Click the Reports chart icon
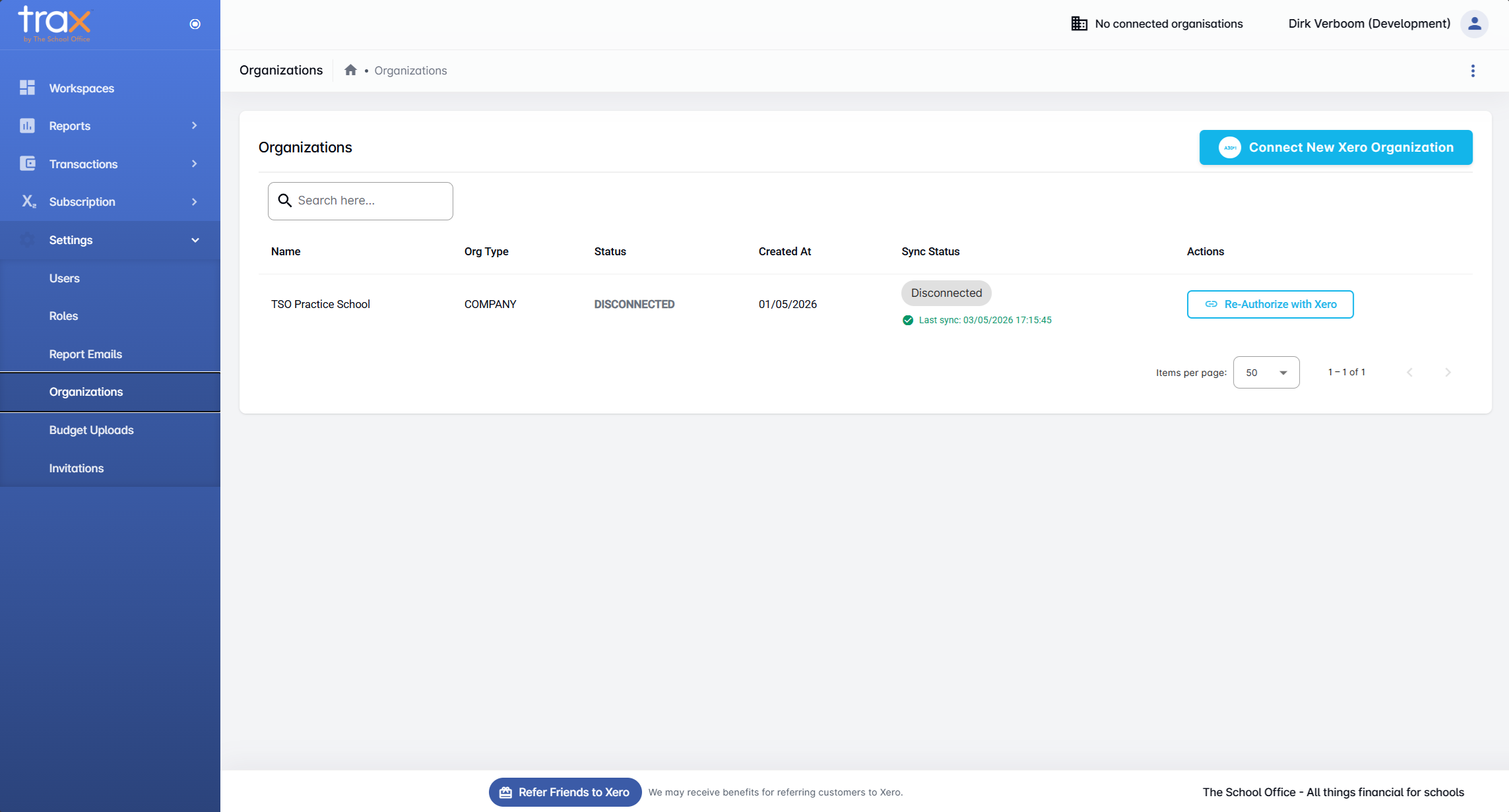The height and width of the screenshot is (812, 1509). coord(27,125)
